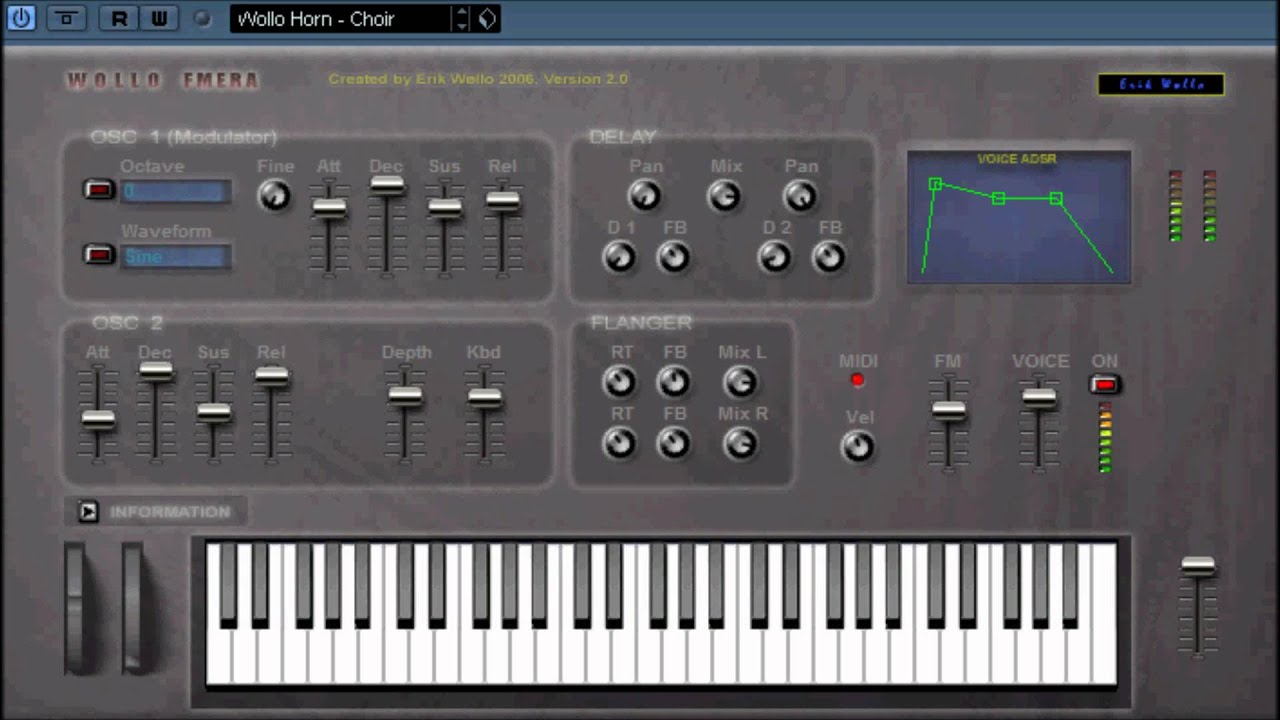Adjust the OSC 1 Dec slider
The image size is (1280, 720).
(x=387, y=185)
